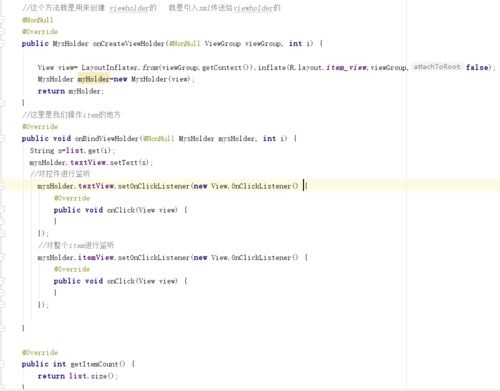Click the myzHolder.textView.setText(s) line
Viewport: 500px width, 391px height.
(91, 163)
